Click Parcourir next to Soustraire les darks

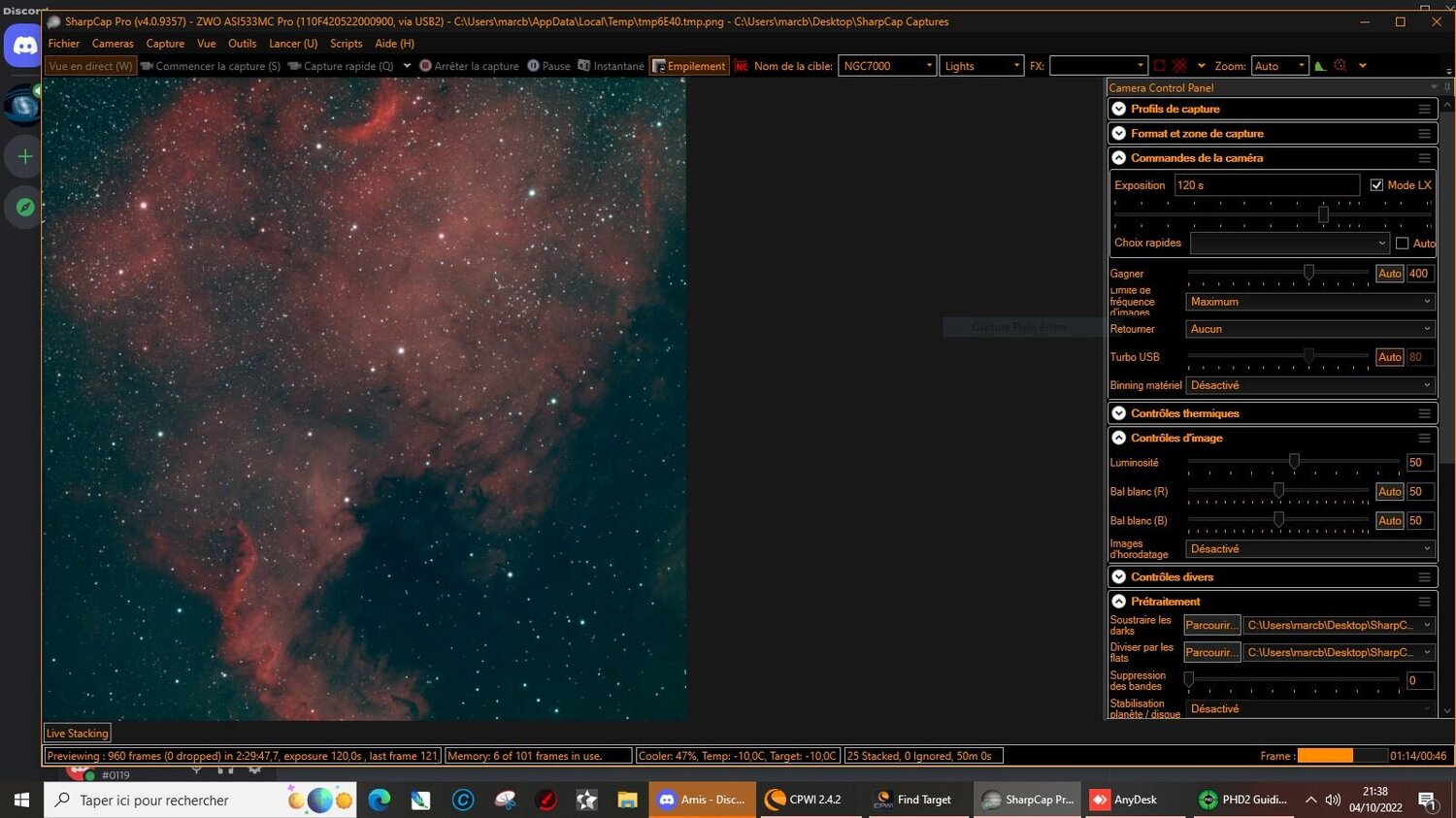[1210, 624]
